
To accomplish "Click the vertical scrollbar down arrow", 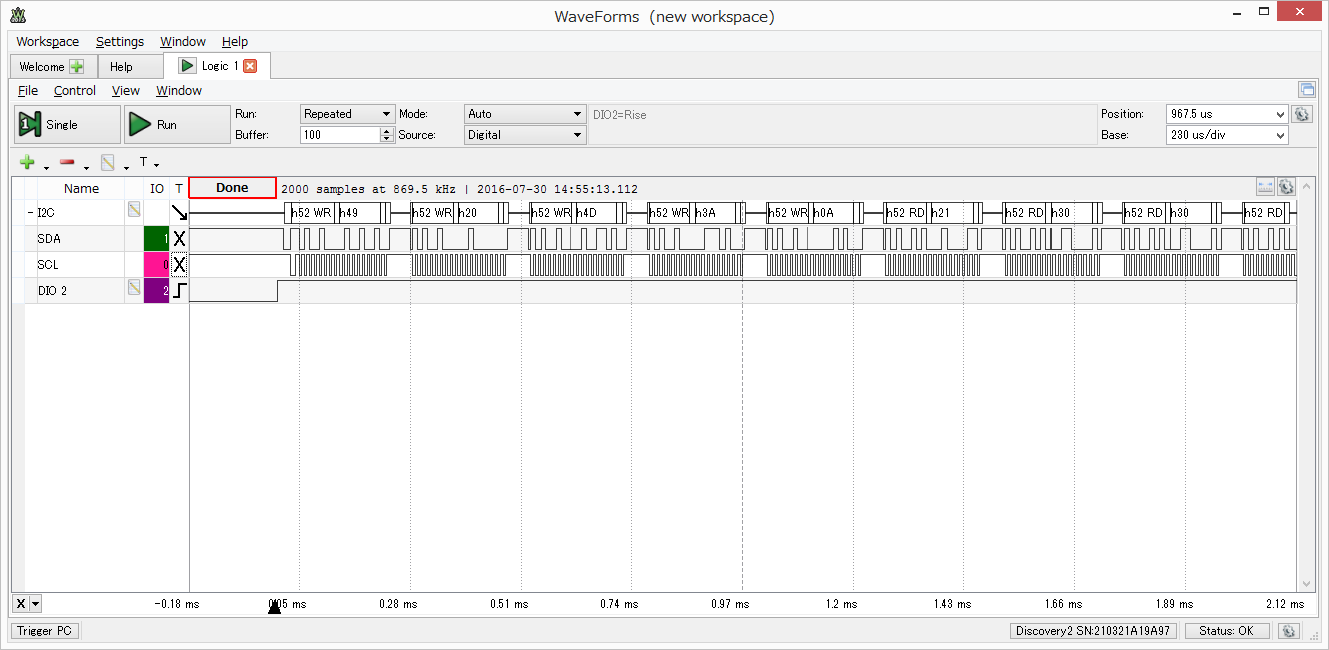I will 1305,584.
